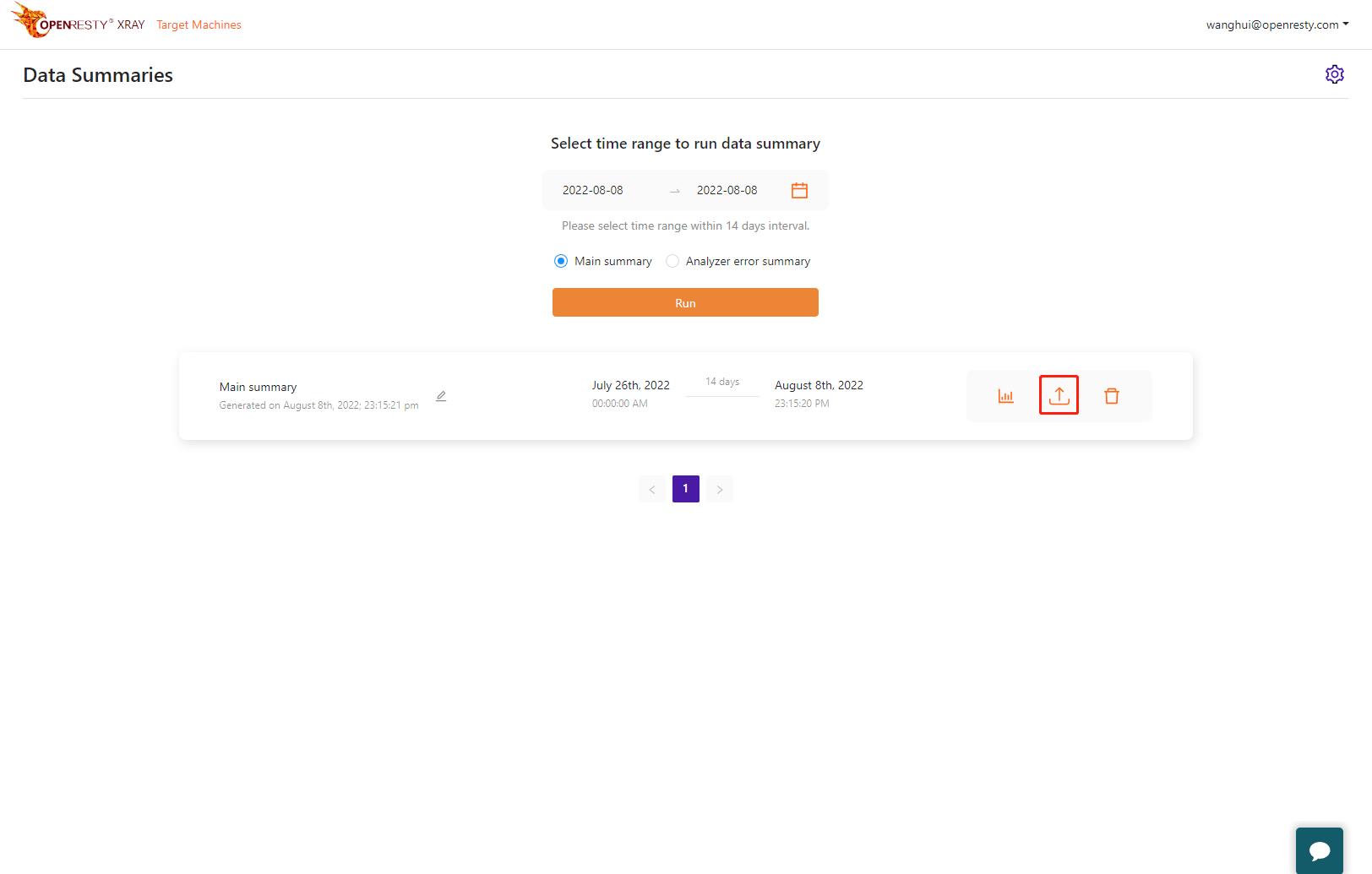Select the Main summary radio button

[561, 261]
